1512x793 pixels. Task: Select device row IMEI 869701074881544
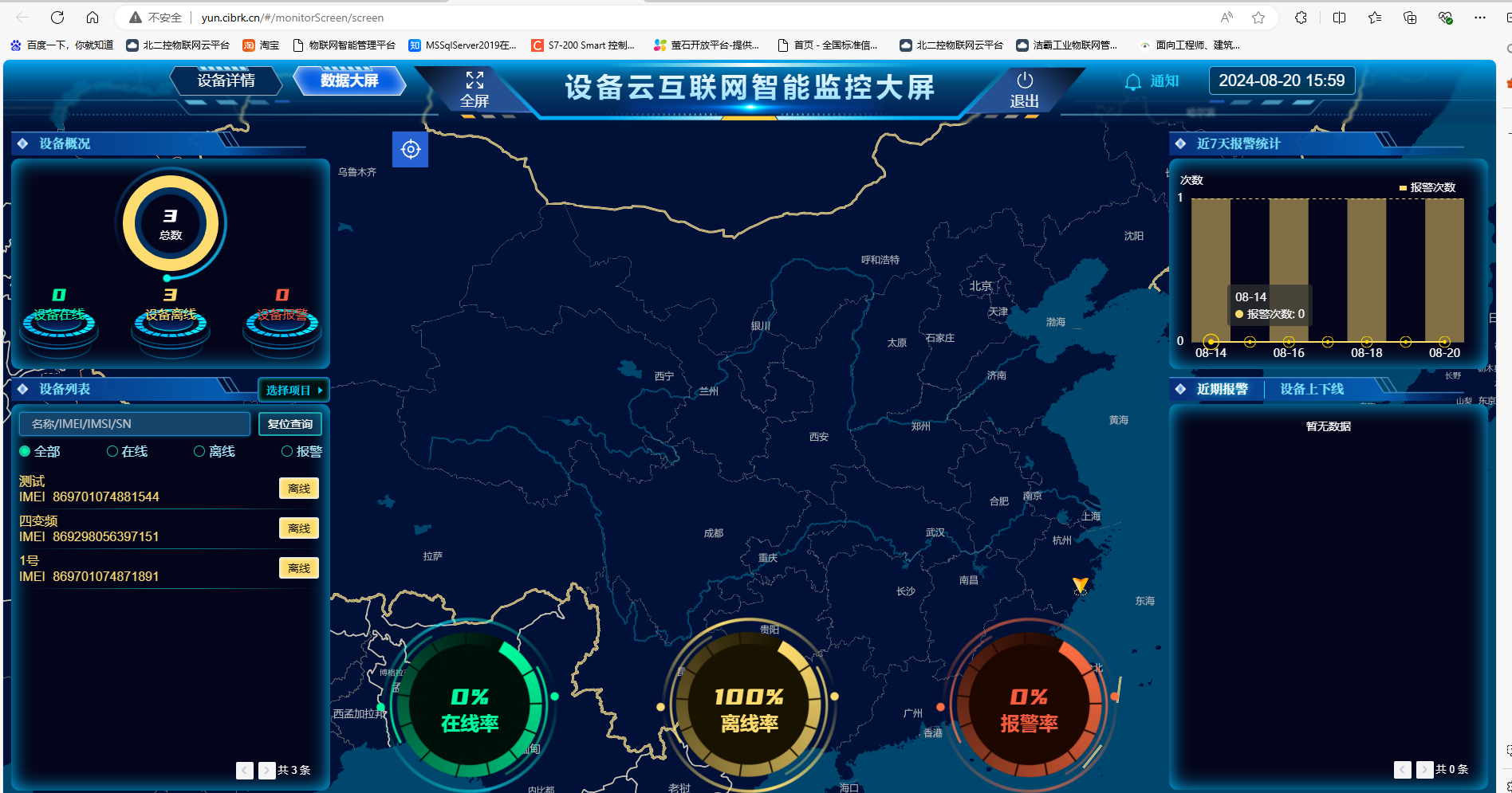(x=168, y=489)
